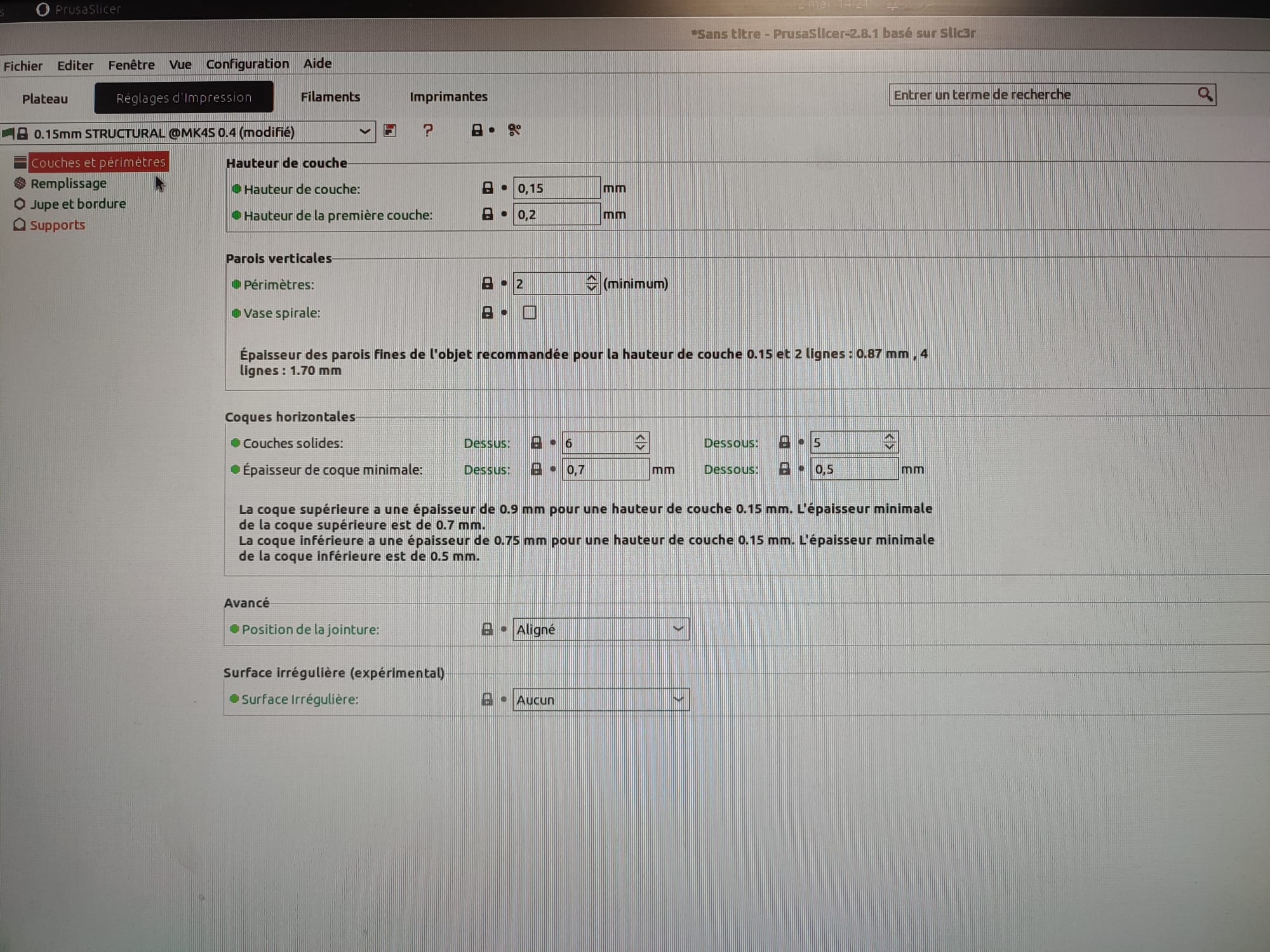This screenshot has height=952, width=1270.
Task: Click the Épaisseur de coque Dessous 0,5 field
Action: coord(854,469)
